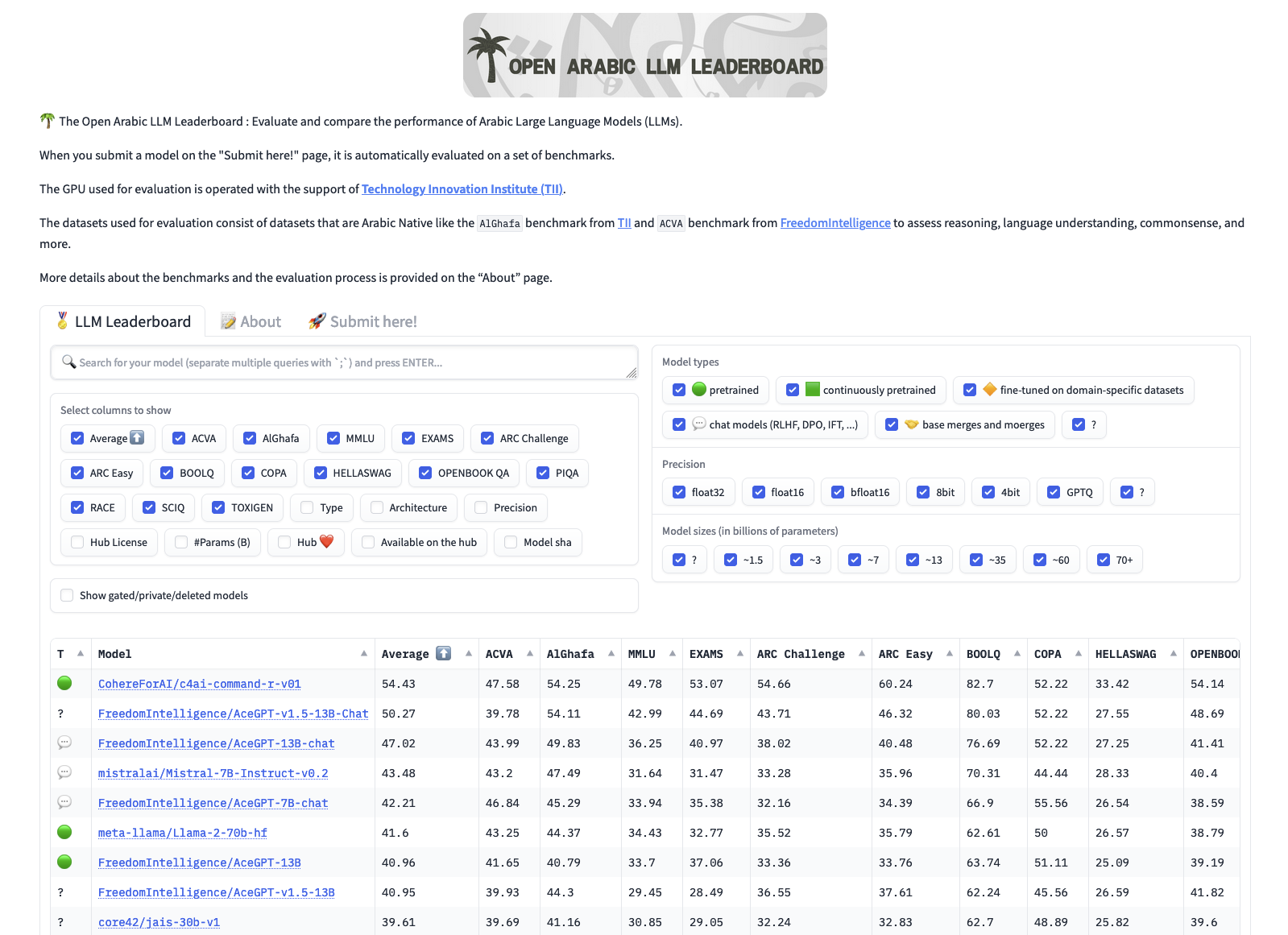1288x935 pixels.
Task: Open the FreedomIntelligence link in the description
Action: point(835,223)
